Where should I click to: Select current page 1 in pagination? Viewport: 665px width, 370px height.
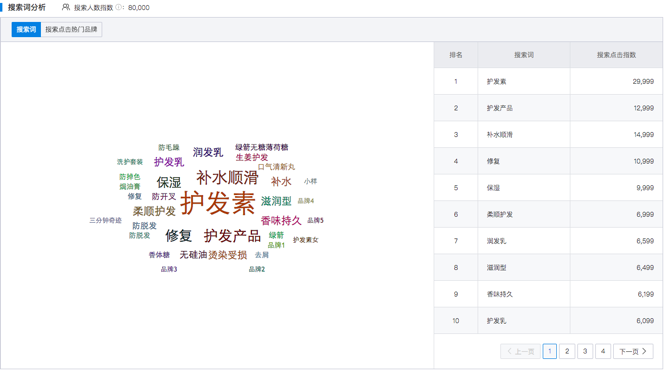tap(550, 351)
